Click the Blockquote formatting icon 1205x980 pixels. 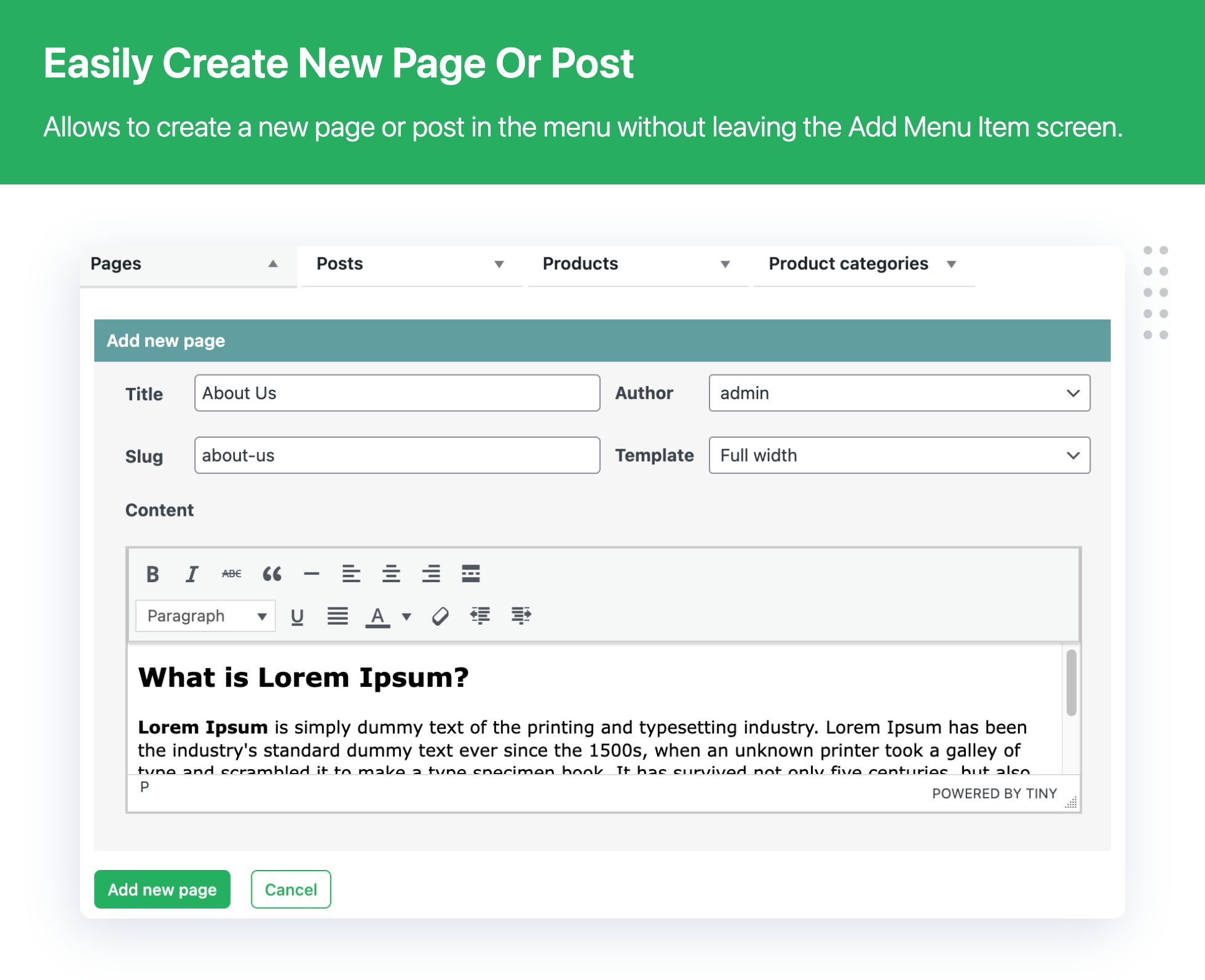tap(272, 573)
